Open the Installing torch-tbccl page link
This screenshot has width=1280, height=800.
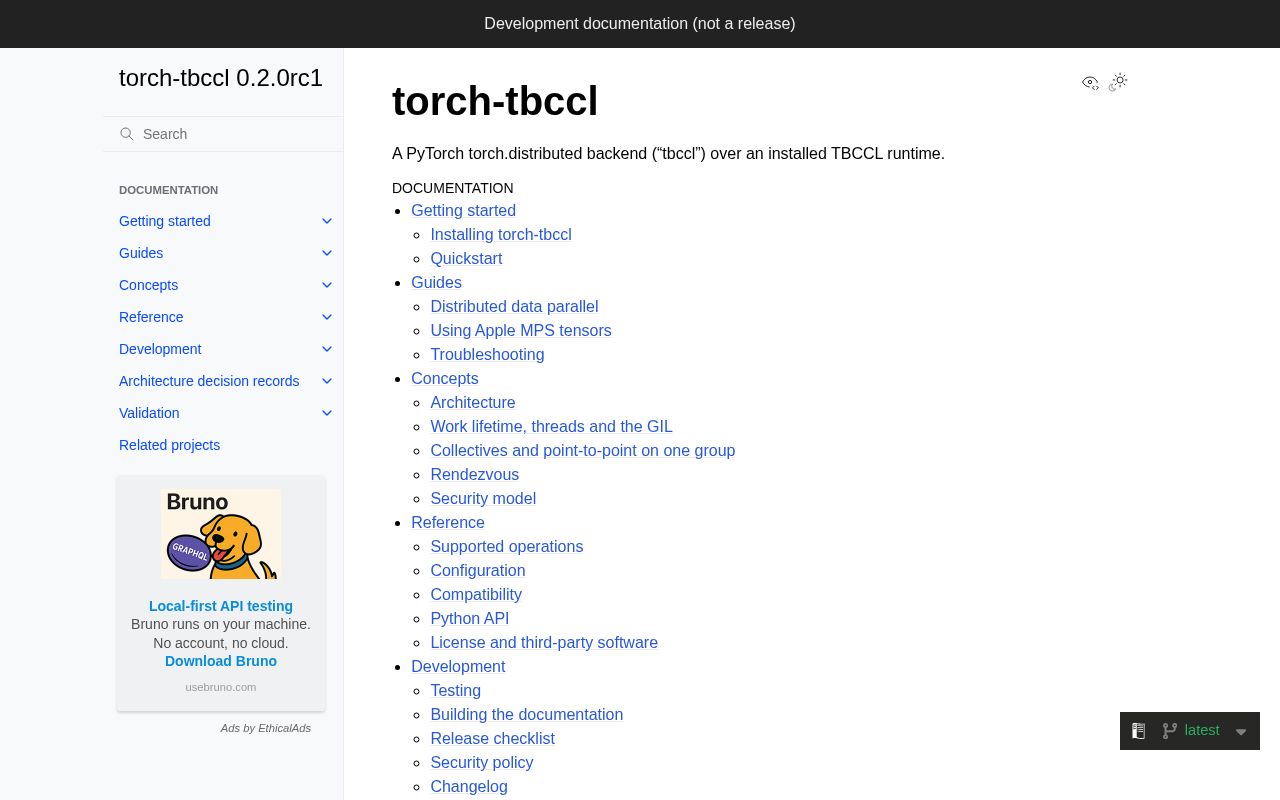pos(501,234)
